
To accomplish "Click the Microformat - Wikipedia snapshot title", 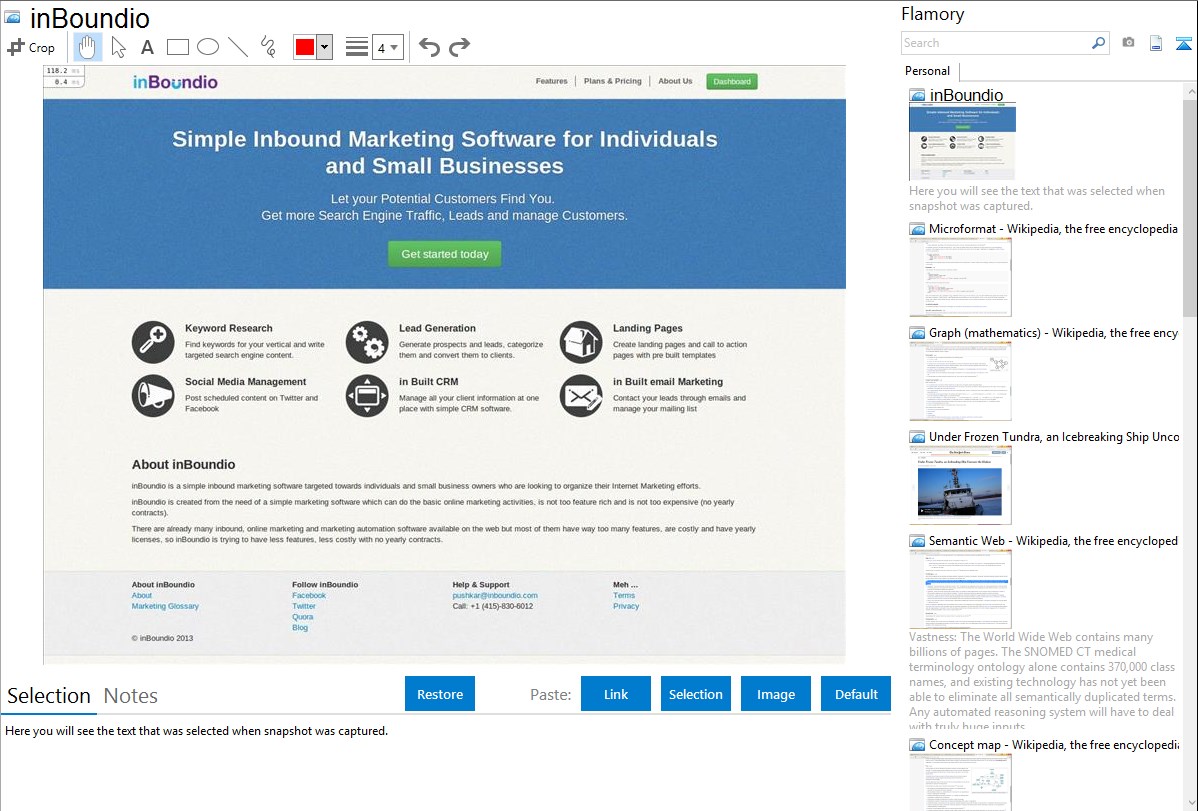I will 1053,229.
